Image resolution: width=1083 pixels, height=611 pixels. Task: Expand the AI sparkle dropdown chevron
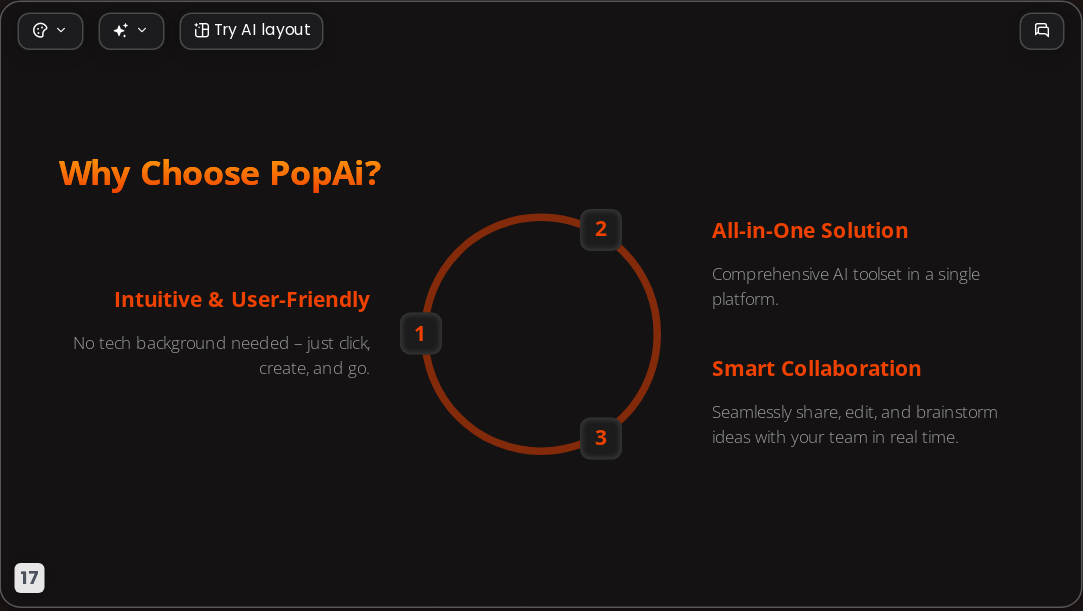(x=142, y=30)
